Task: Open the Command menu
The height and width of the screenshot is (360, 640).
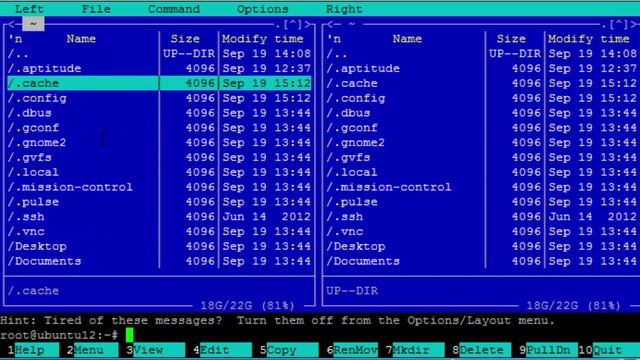Action: 174,9
